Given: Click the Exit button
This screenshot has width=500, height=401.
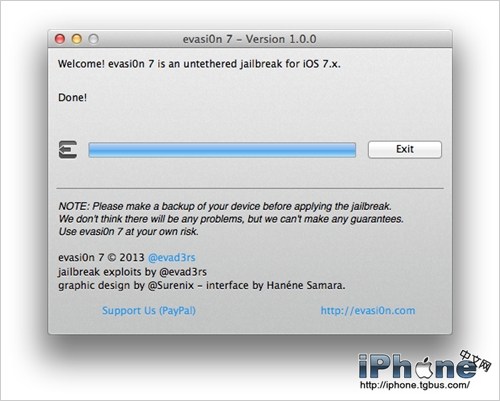Looking at the screenshot, I should (x=405, y=149).
